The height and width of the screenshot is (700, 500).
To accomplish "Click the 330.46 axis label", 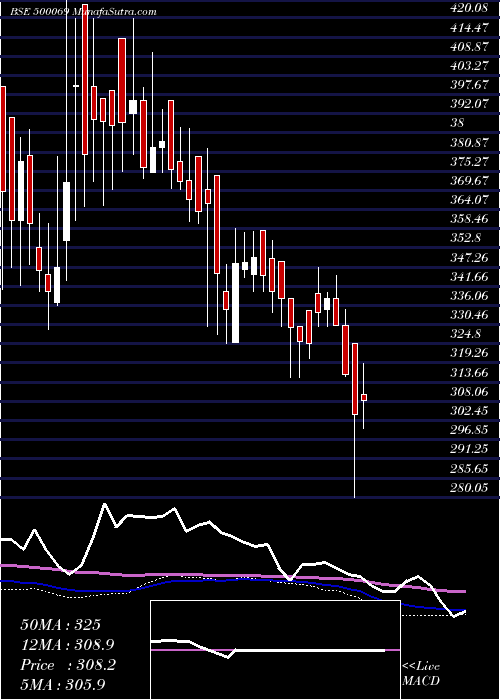I will coord(469,315).
